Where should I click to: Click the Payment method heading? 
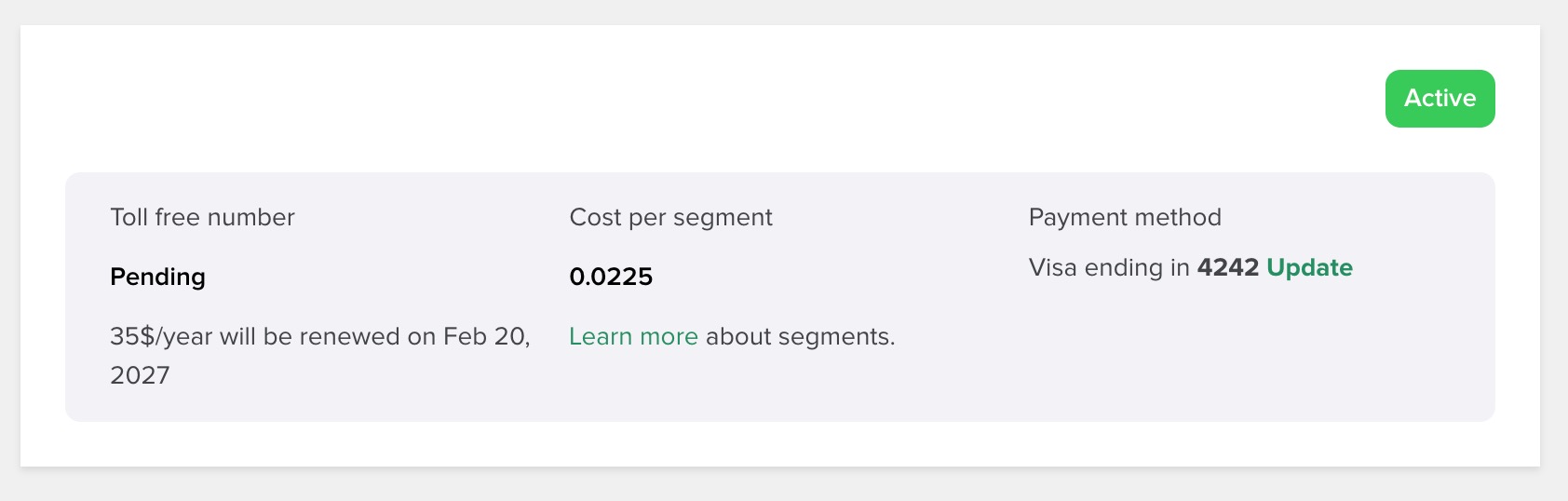coord(1125,218)
